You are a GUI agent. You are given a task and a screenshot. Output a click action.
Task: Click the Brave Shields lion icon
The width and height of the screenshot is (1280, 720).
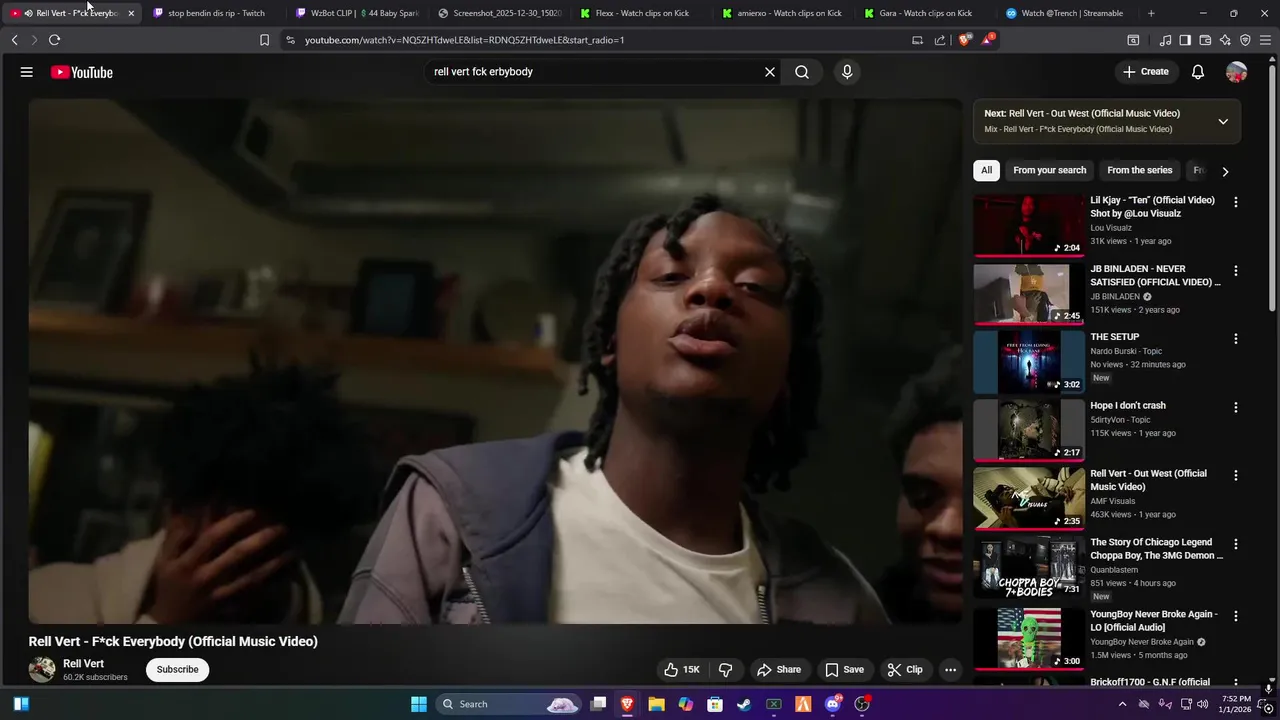[965, 40]
